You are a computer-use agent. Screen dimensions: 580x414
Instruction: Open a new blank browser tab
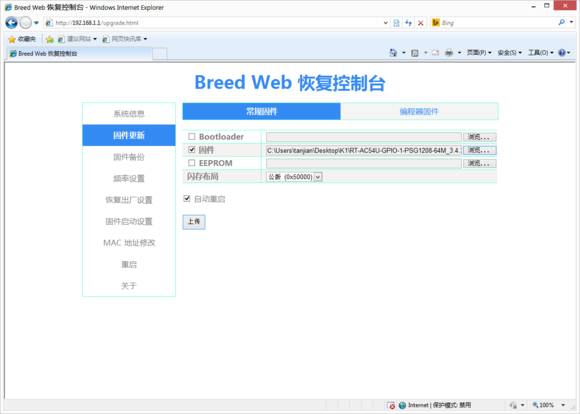point(160,54)
